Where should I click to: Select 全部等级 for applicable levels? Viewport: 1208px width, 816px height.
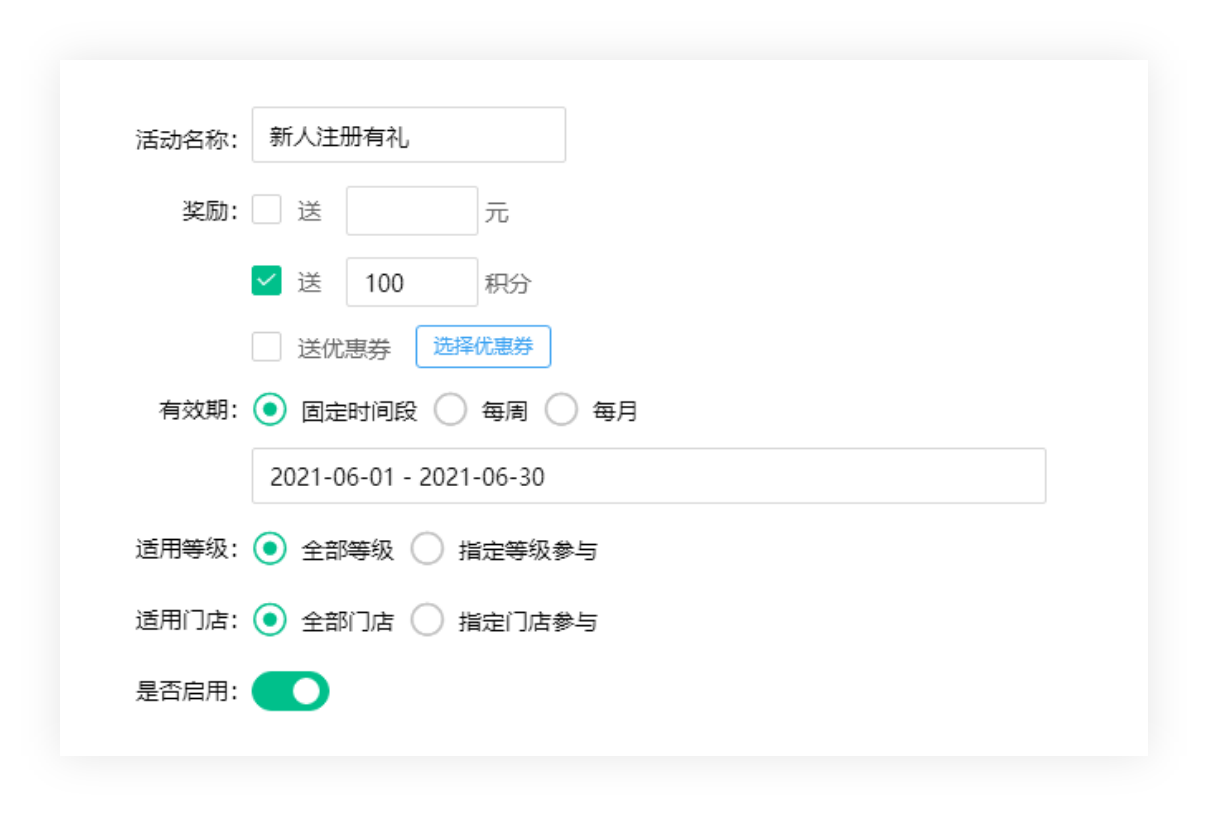[269, 549]
